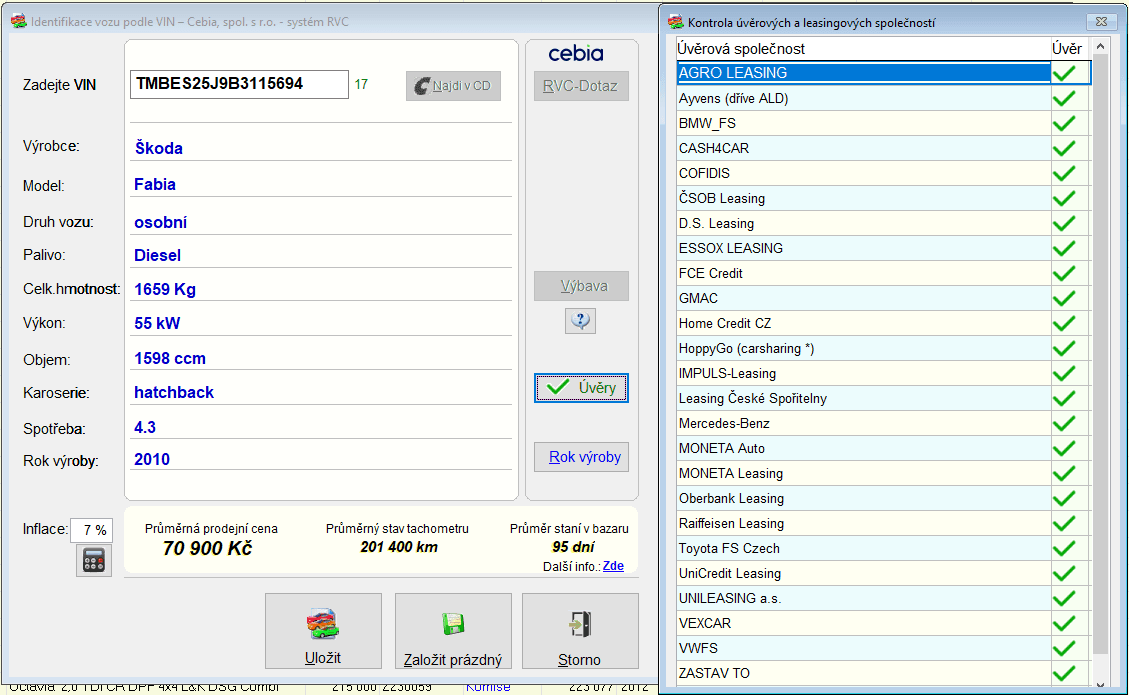
Task: Click the question mark help icon
Action: click(x=580, y=320)
